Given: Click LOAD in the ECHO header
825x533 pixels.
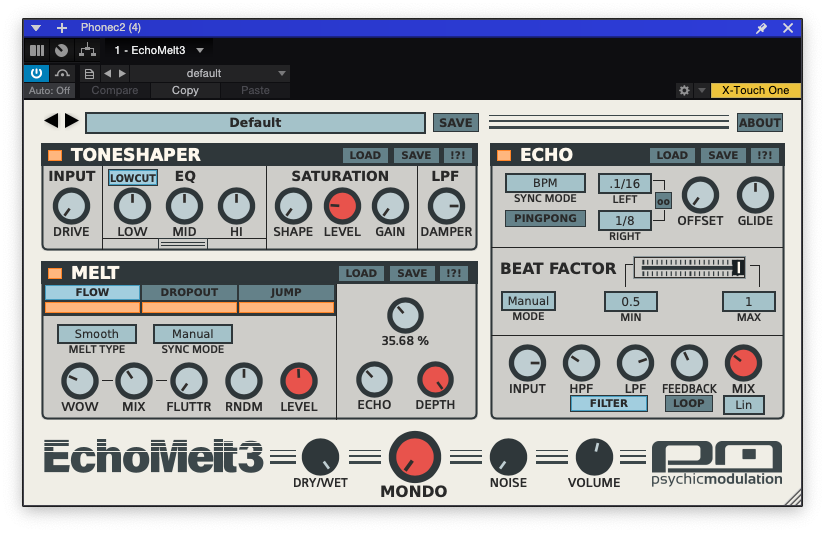Looking at the screenshot, I should [x=672, y=155].
